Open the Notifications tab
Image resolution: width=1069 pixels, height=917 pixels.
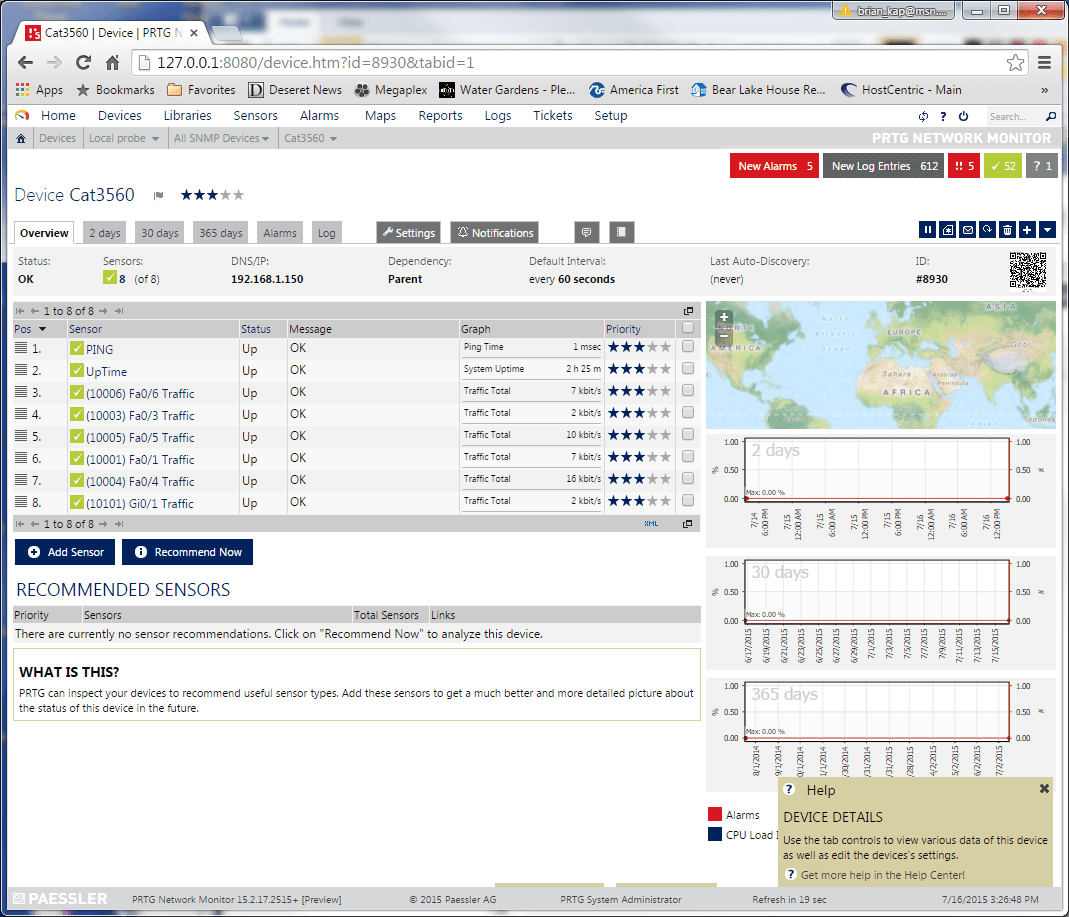tap(495, 232)
